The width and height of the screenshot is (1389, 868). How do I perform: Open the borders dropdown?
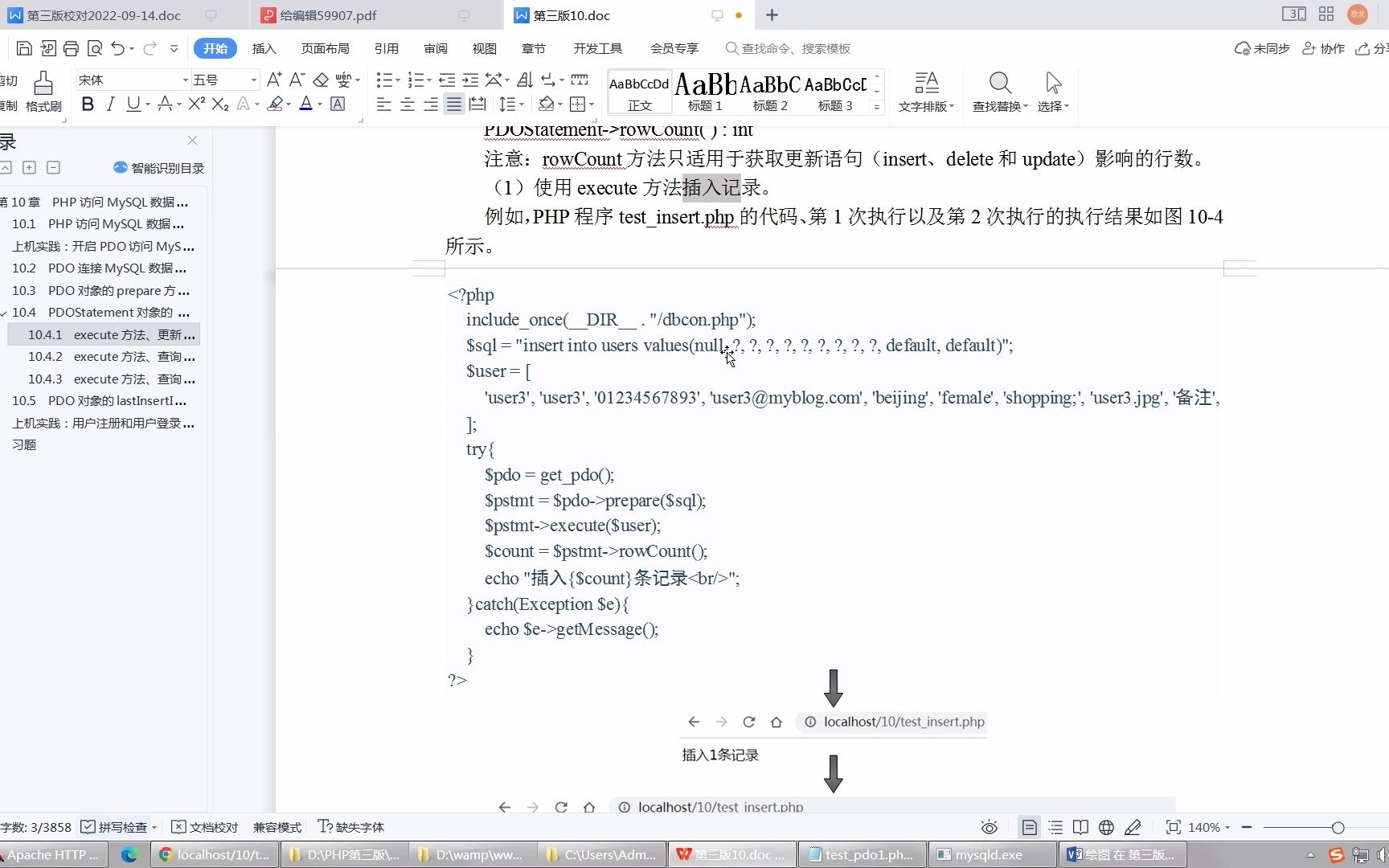click(592, 104)
